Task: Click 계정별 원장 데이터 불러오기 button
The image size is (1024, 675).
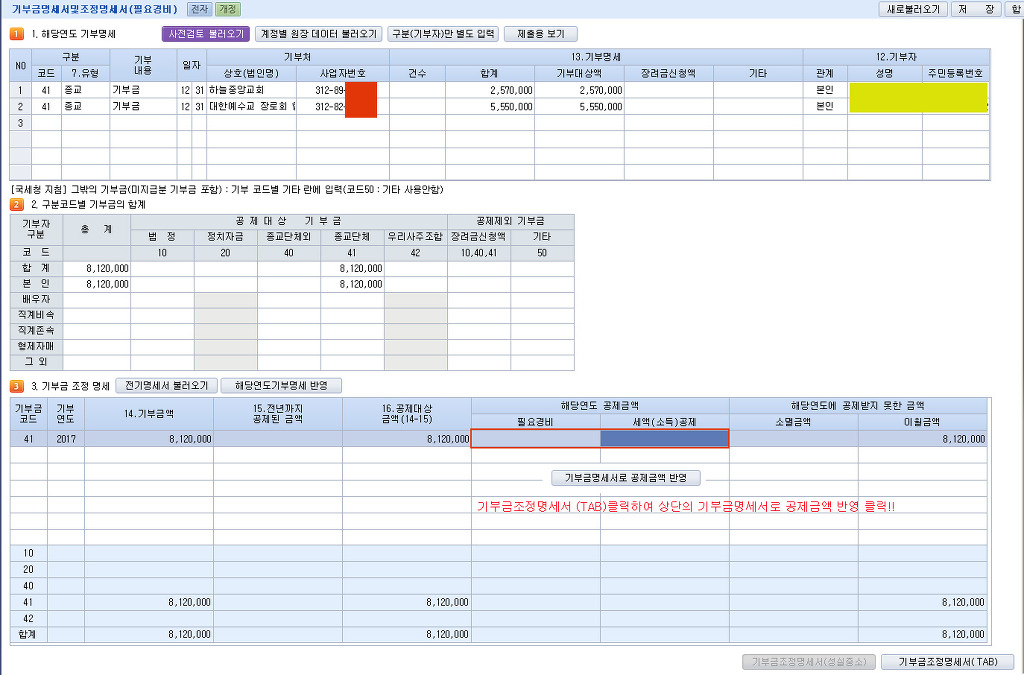Action: [319, 34]
